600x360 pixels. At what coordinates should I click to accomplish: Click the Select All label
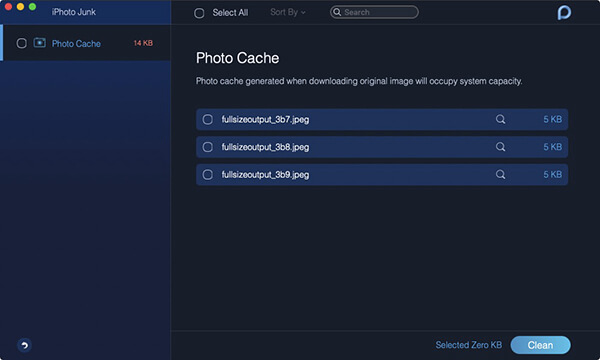pyautogui.click(x=230, y=13)
